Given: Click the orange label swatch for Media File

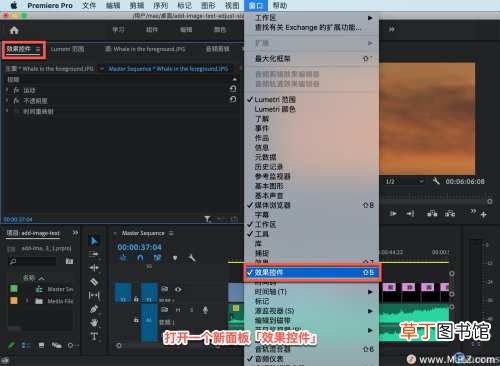Looking at the screenshot, I should [14, 301].
